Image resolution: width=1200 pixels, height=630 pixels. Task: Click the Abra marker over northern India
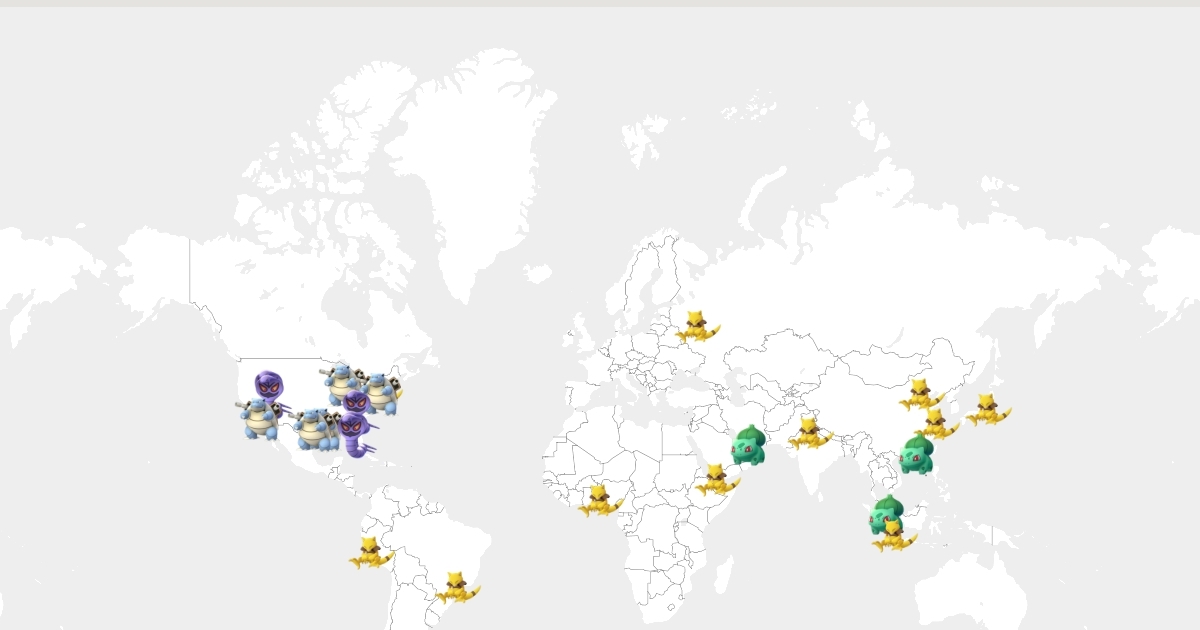809,433
